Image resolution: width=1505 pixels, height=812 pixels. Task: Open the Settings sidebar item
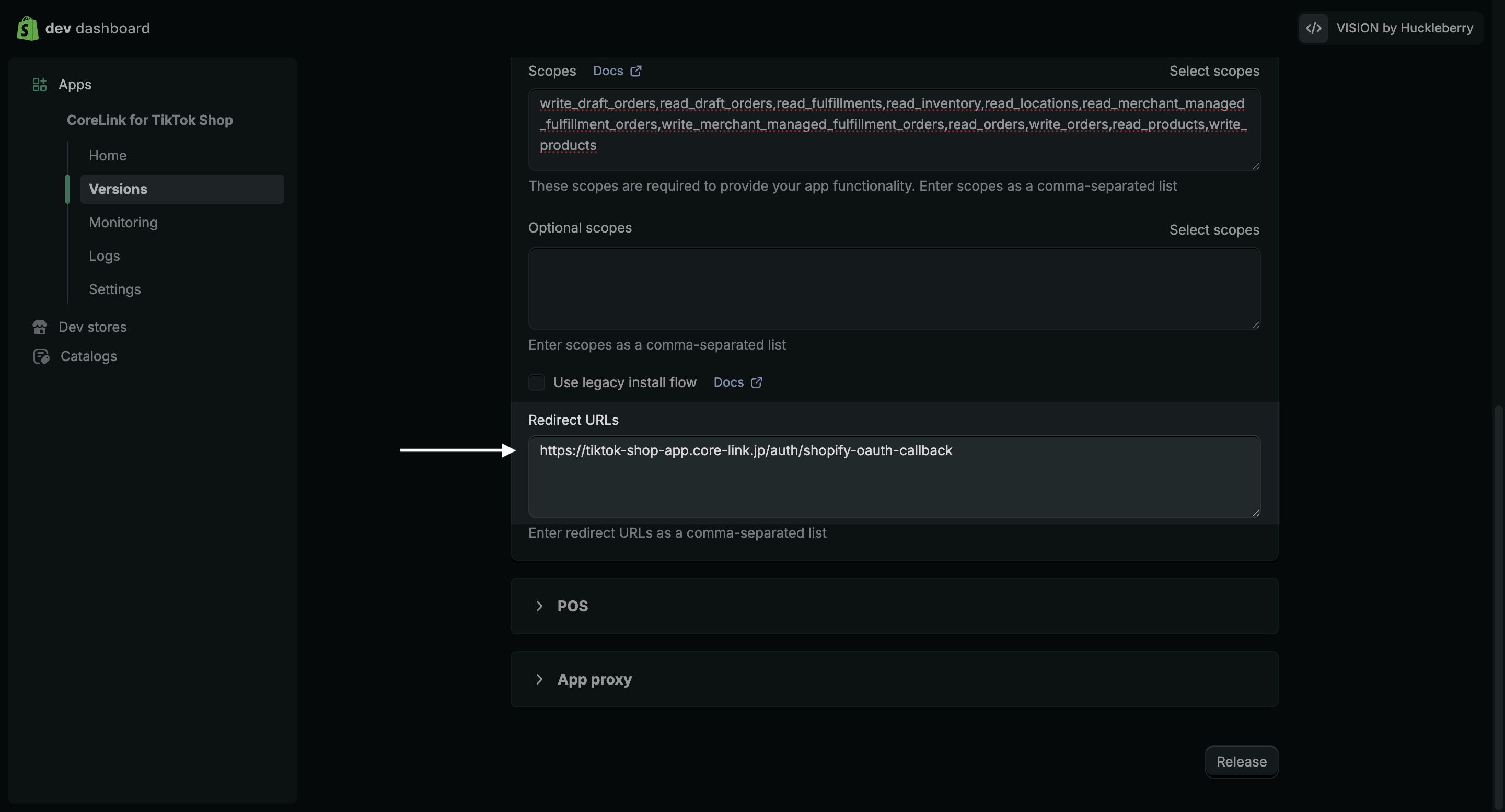(114, 289)
